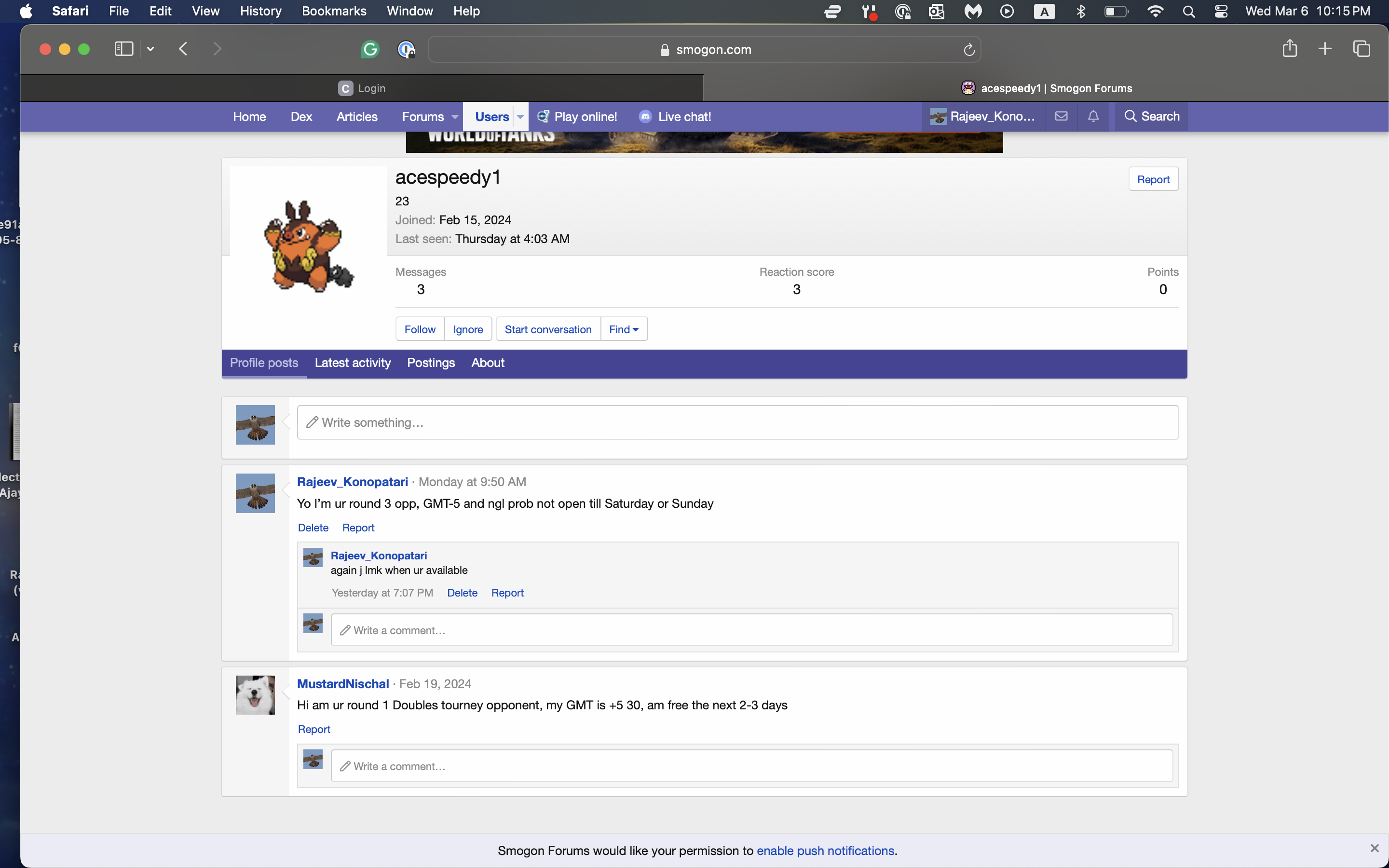Expand the sidebar options chevron in Safari
This screenshot has width=1389, height=868.
pos(150,49)
